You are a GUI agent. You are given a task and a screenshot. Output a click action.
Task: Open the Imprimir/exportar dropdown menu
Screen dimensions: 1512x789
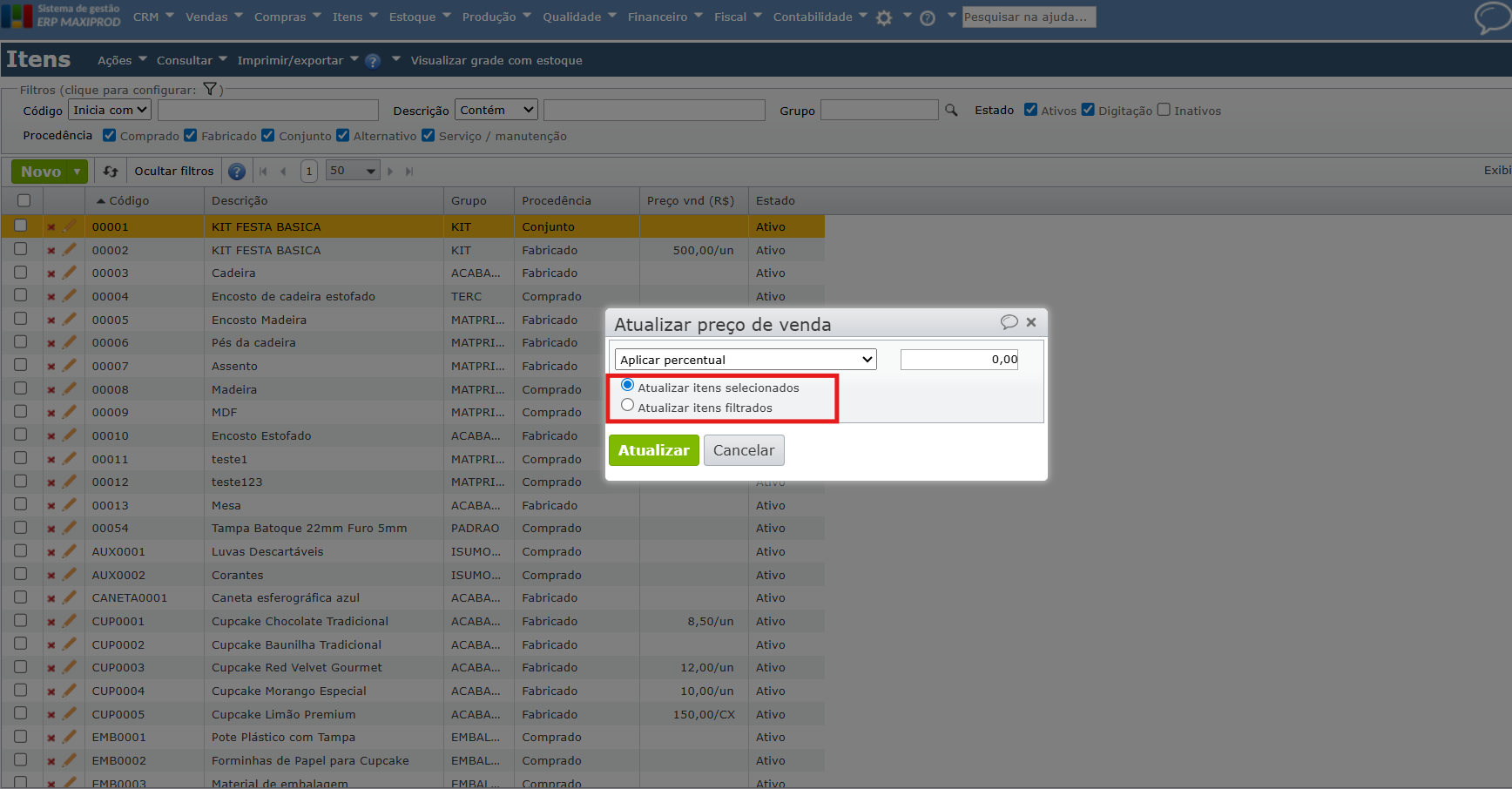click(x=298, y=61)
